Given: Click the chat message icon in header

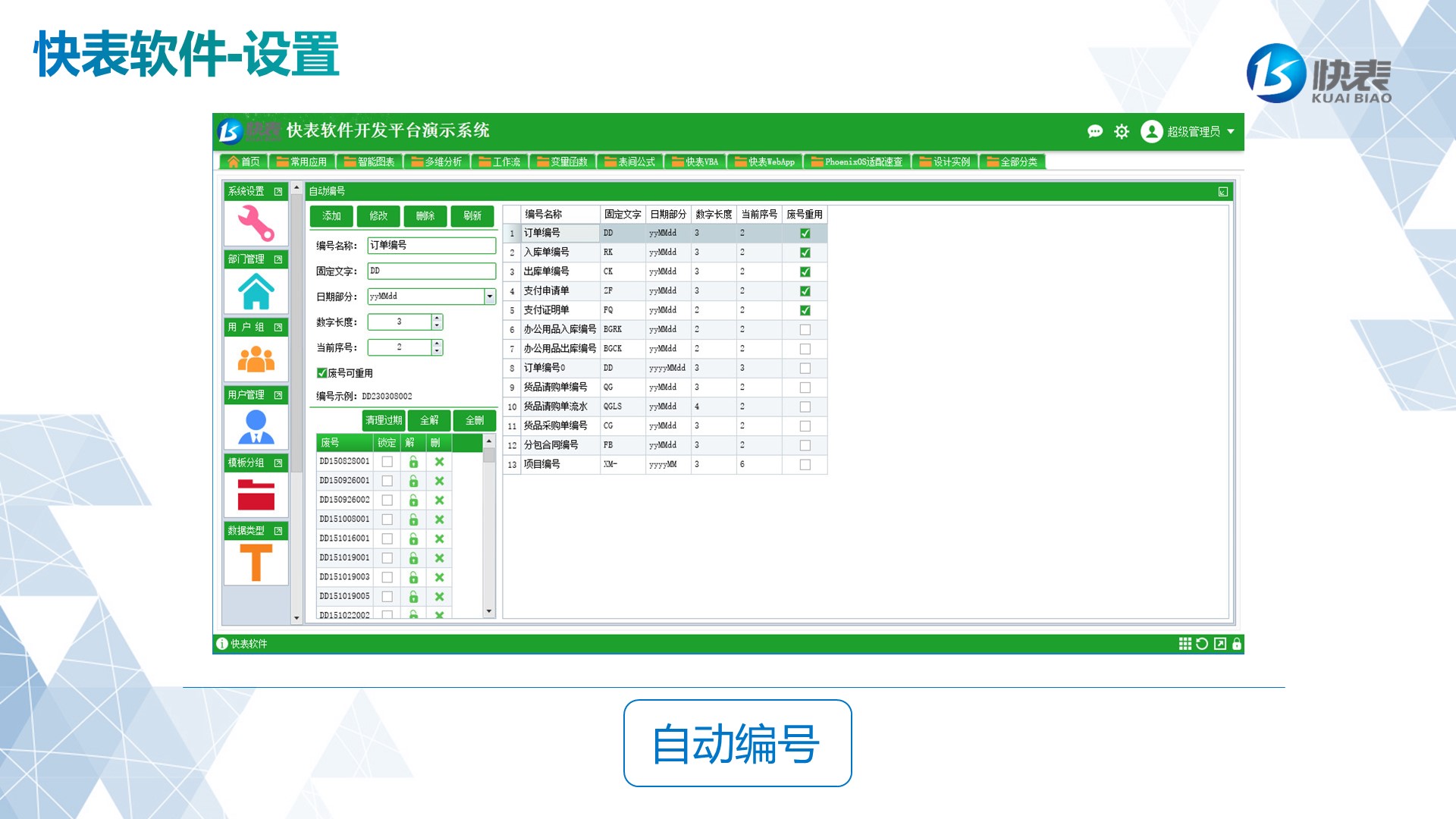Looking at the screenshot, I should coord(1095,131).
